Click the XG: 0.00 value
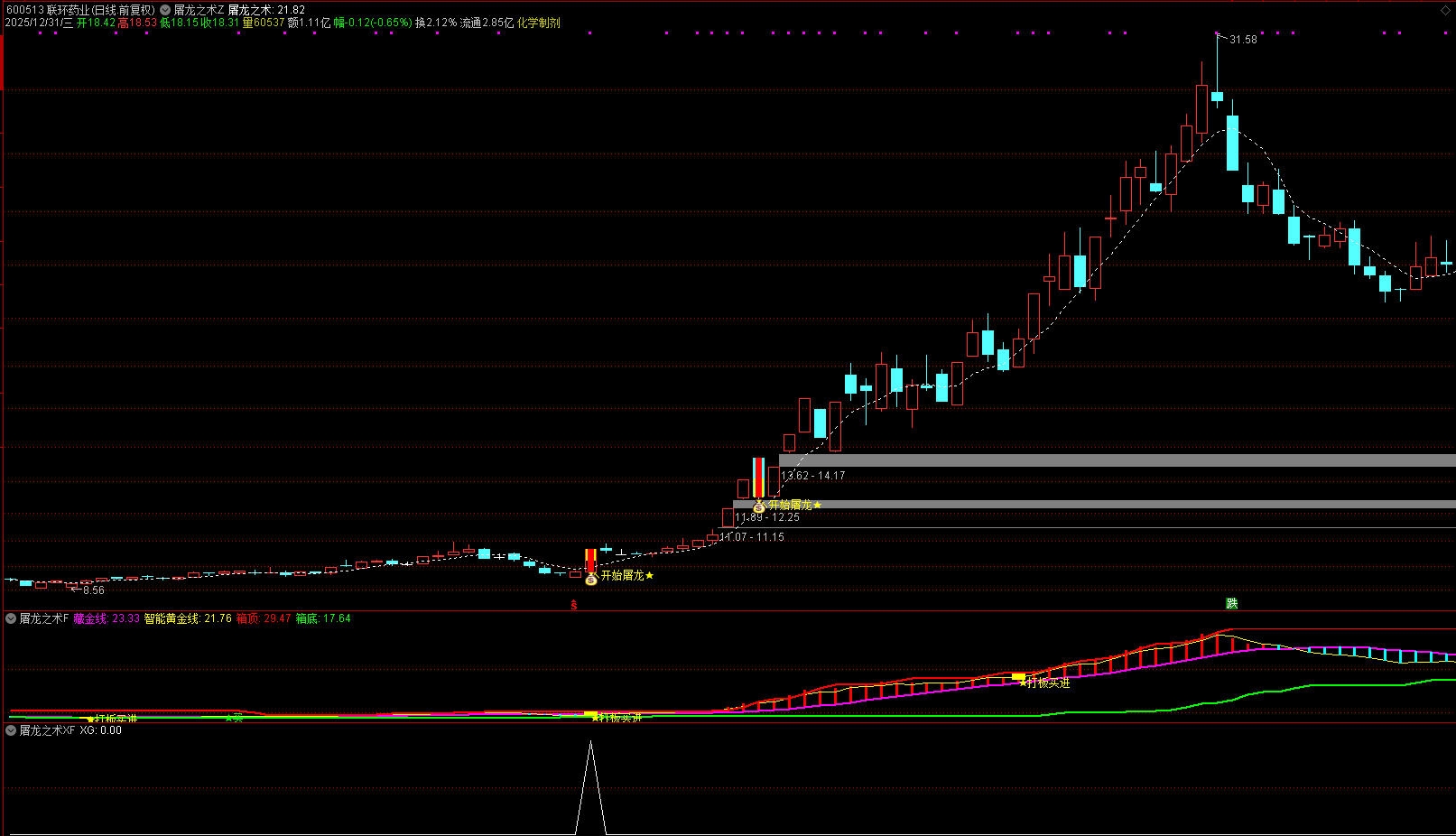 click(100, 730)
